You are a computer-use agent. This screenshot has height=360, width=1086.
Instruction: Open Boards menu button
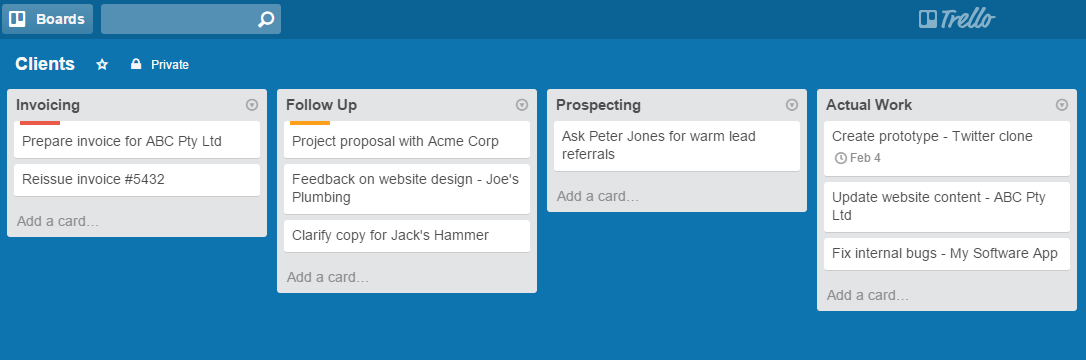tap(48, 19)
